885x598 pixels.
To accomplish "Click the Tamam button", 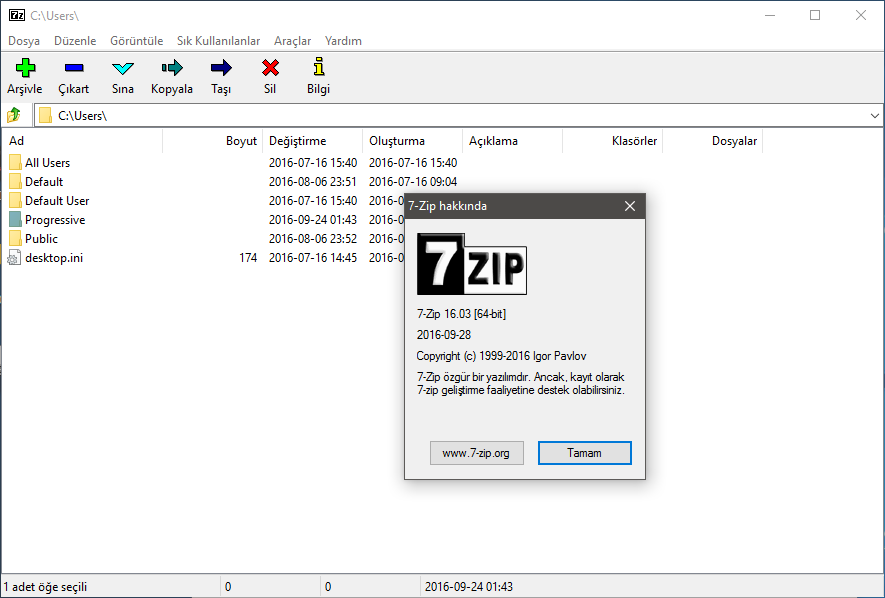I will (x=585, y=453).
